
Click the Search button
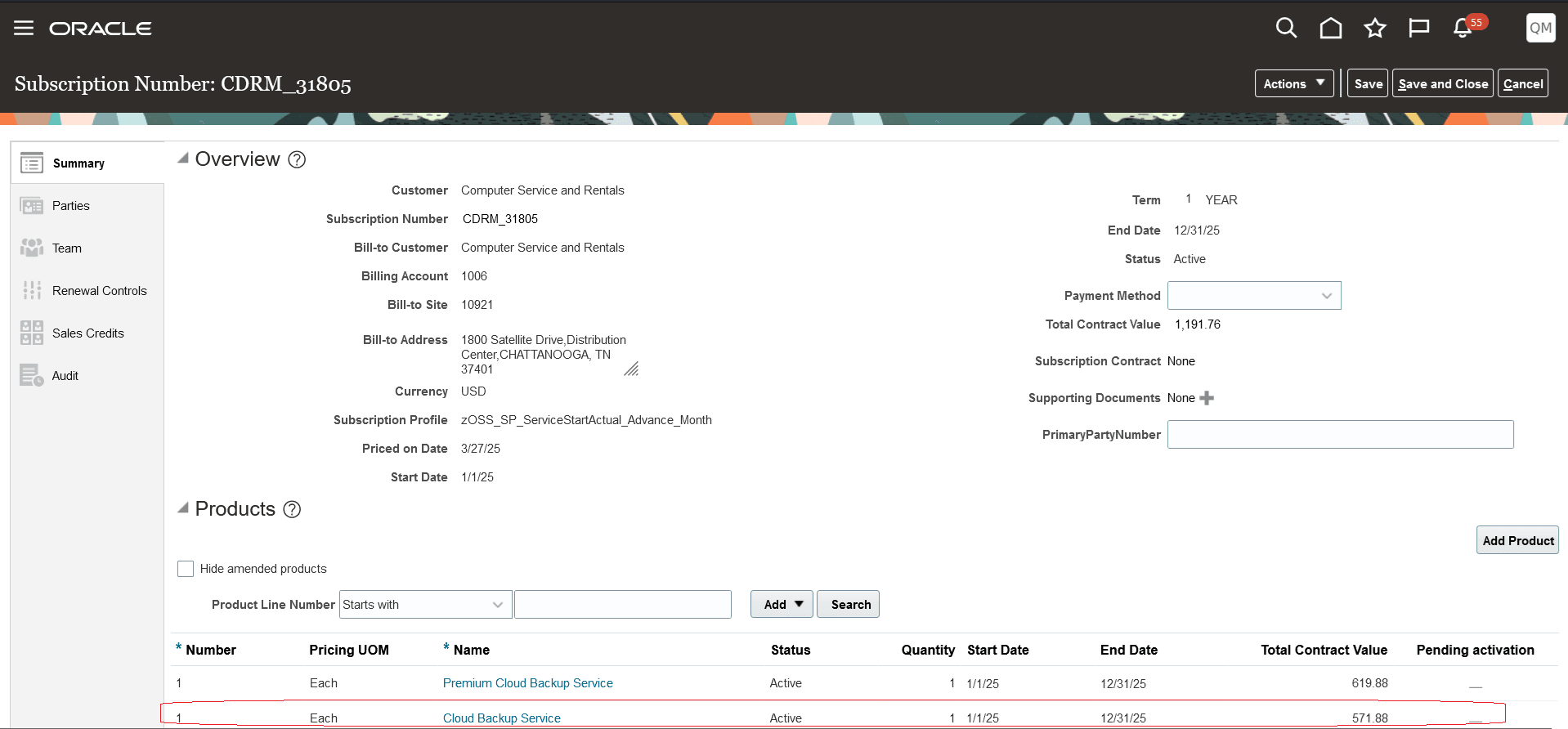click(x=849, y=605)
